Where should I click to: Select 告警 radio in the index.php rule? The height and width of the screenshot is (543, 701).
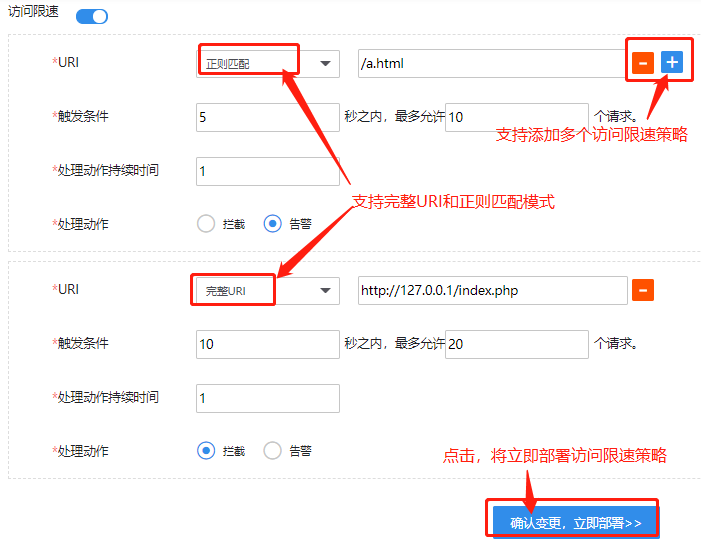click(273, 450)
